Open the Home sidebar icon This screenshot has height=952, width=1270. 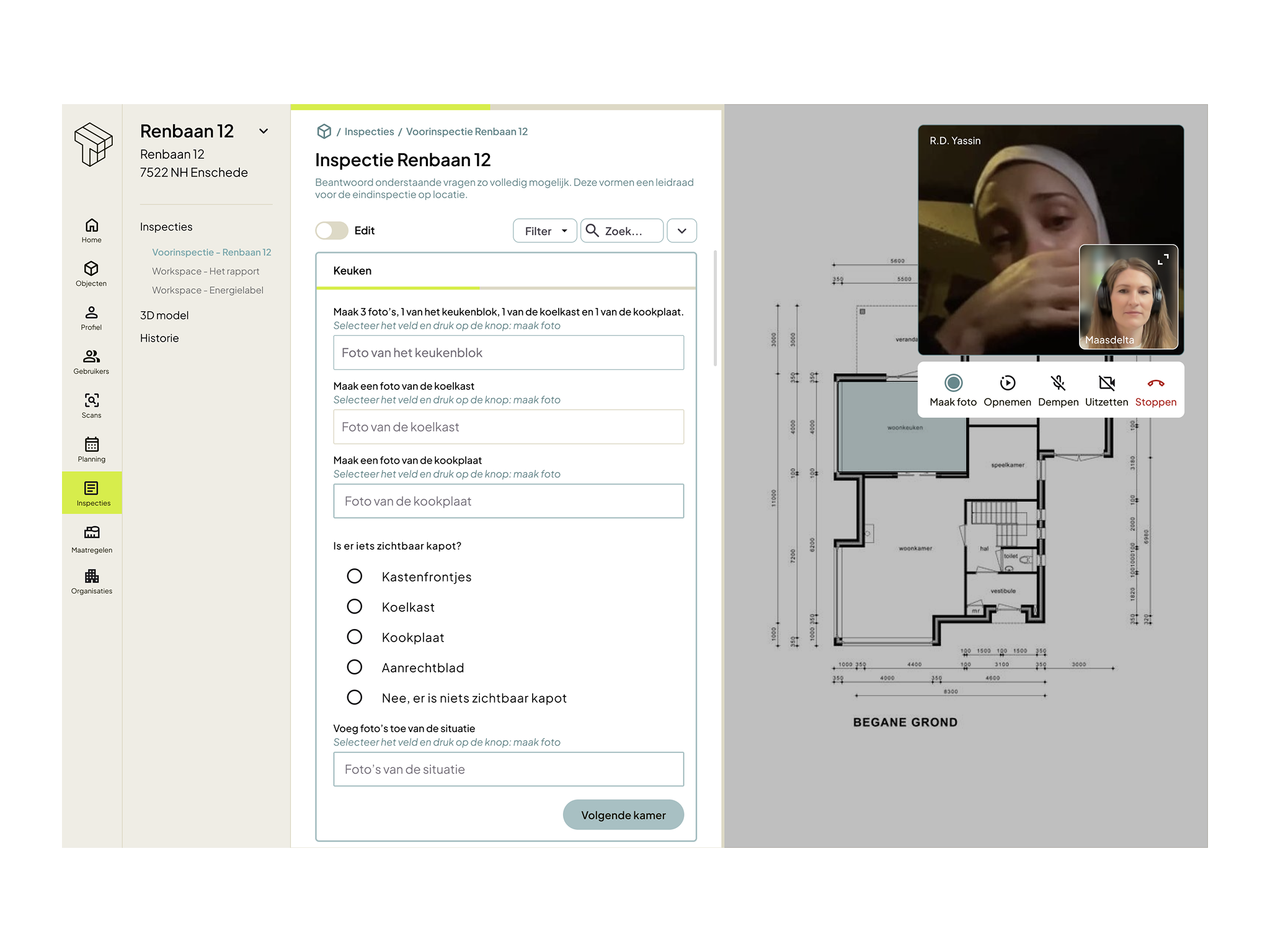pyautogui.click(x=92, y=226)
